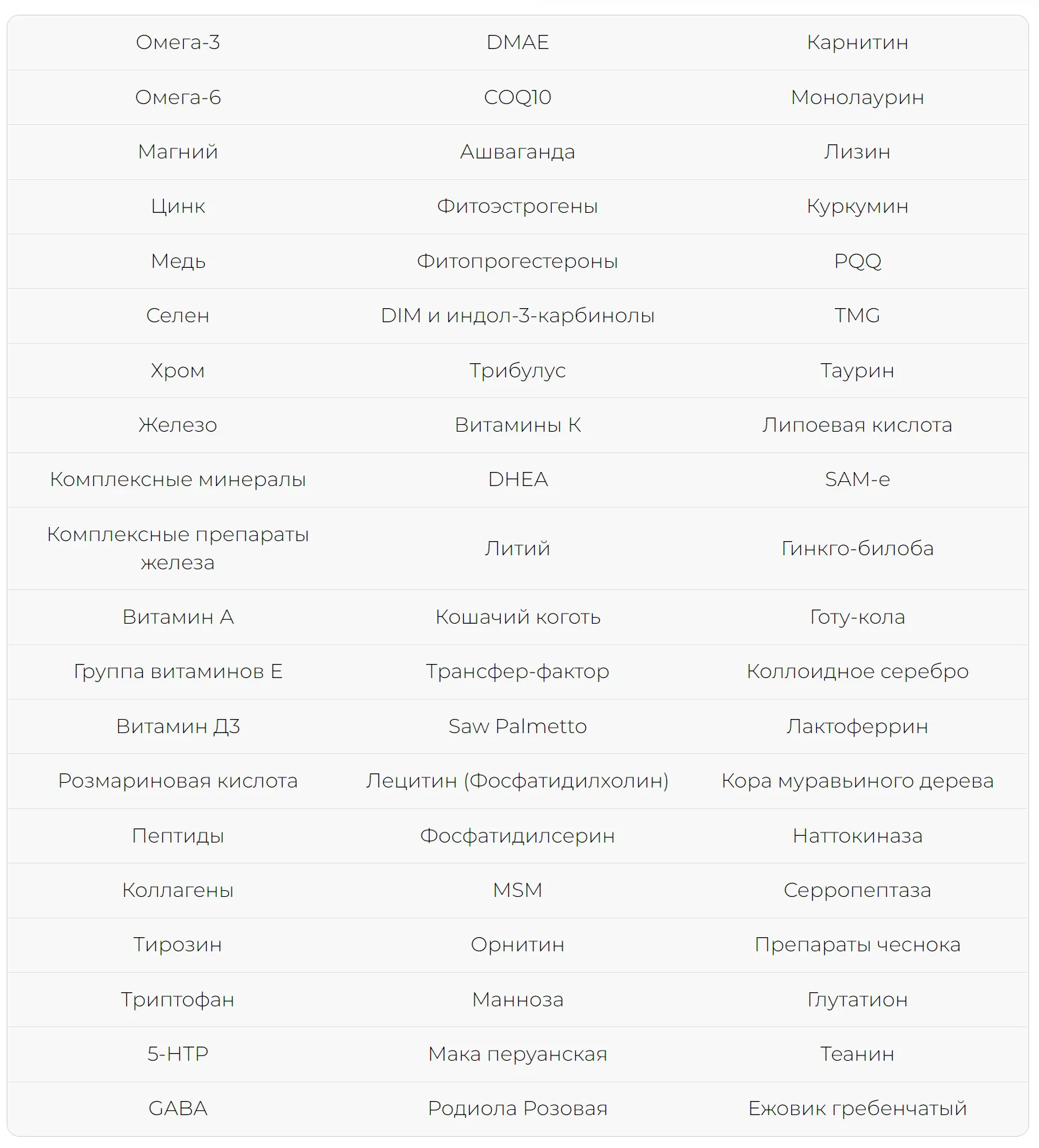Select the Saw Palmetto cell
This screenshot has height=1148, width=1039.
pos(517,726)
